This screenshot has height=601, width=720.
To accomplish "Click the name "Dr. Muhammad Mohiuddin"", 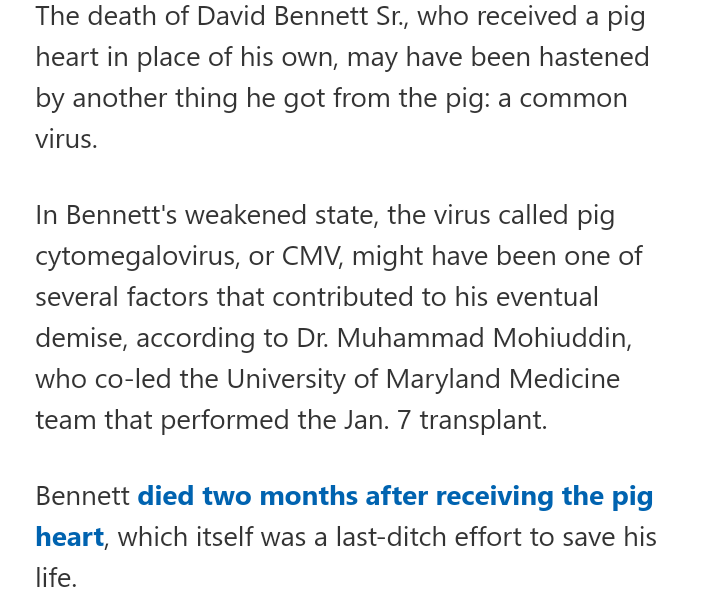I will (x=462, y=338).
